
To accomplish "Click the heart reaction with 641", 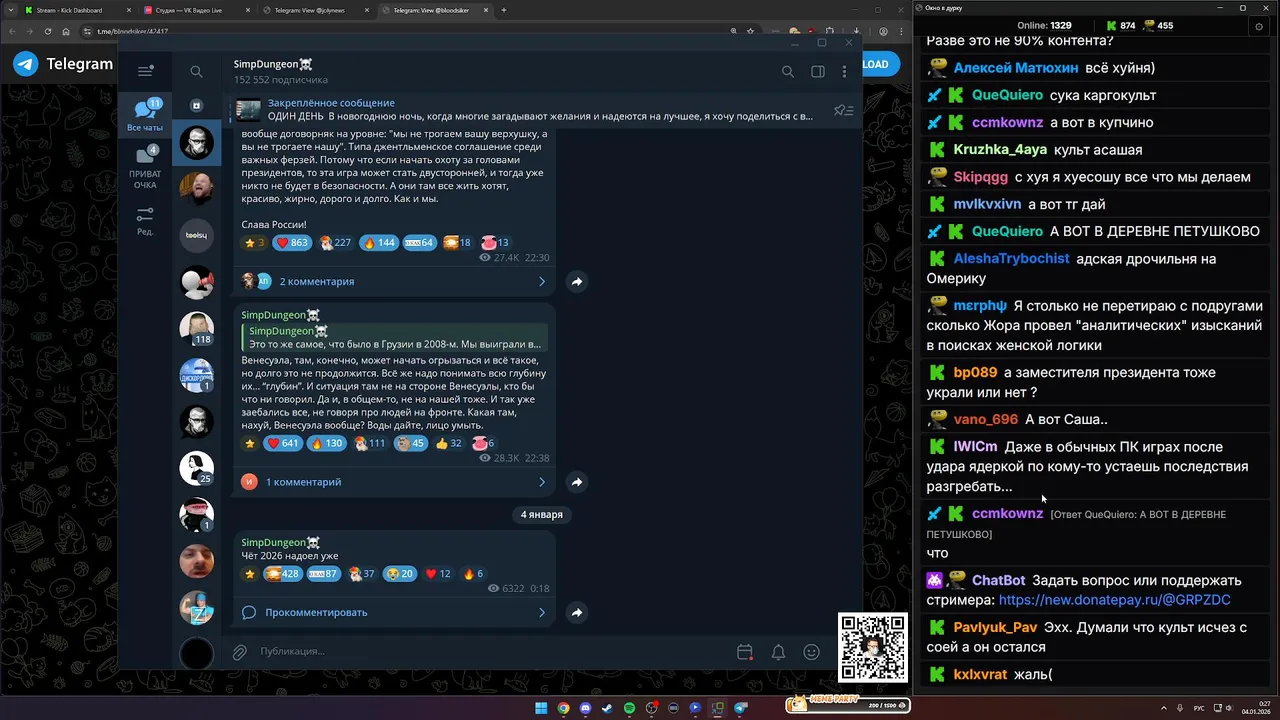I will pyautogui.click(x=283, y=443).
